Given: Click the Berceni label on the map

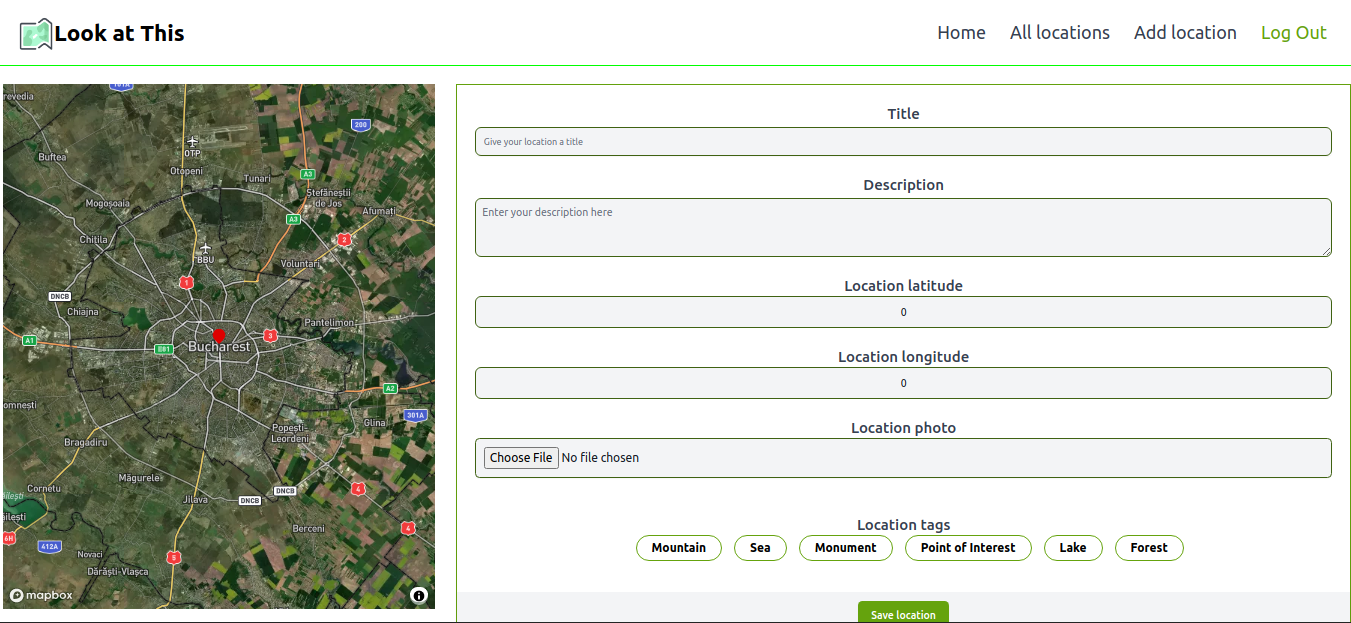Looking at the screenshot, I should point(308,528).
